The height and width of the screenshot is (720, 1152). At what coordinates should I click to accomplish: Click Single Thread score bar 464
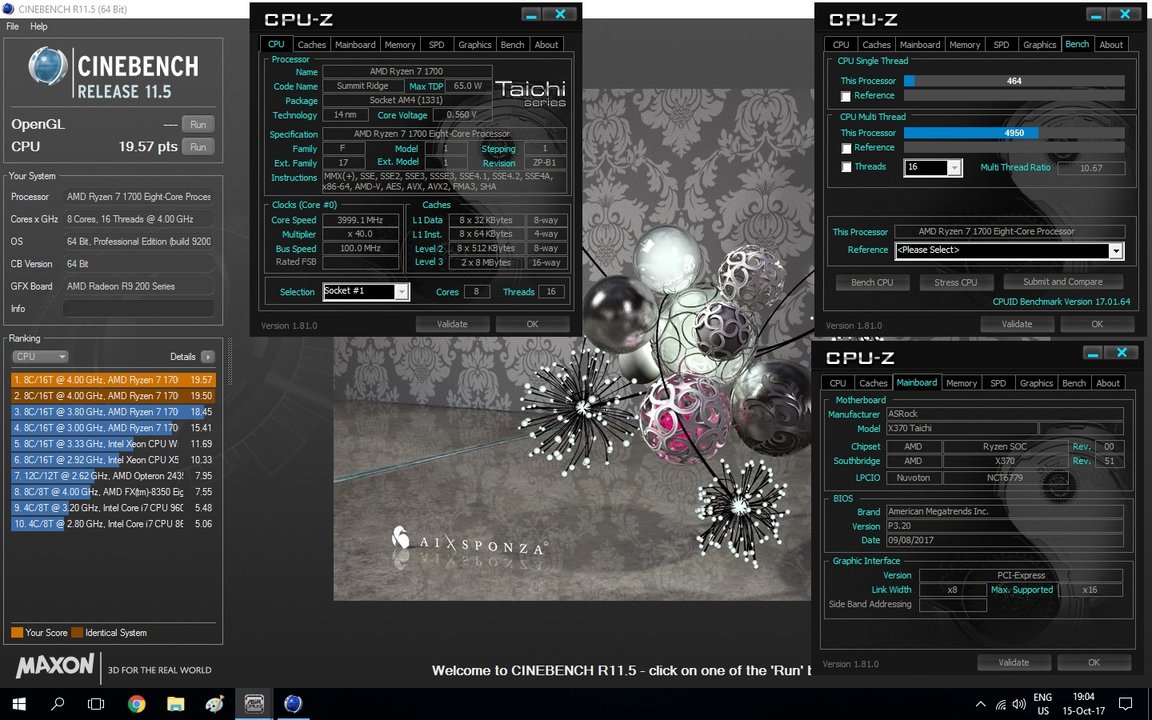pyautogui.click(x=1014, y=81)
